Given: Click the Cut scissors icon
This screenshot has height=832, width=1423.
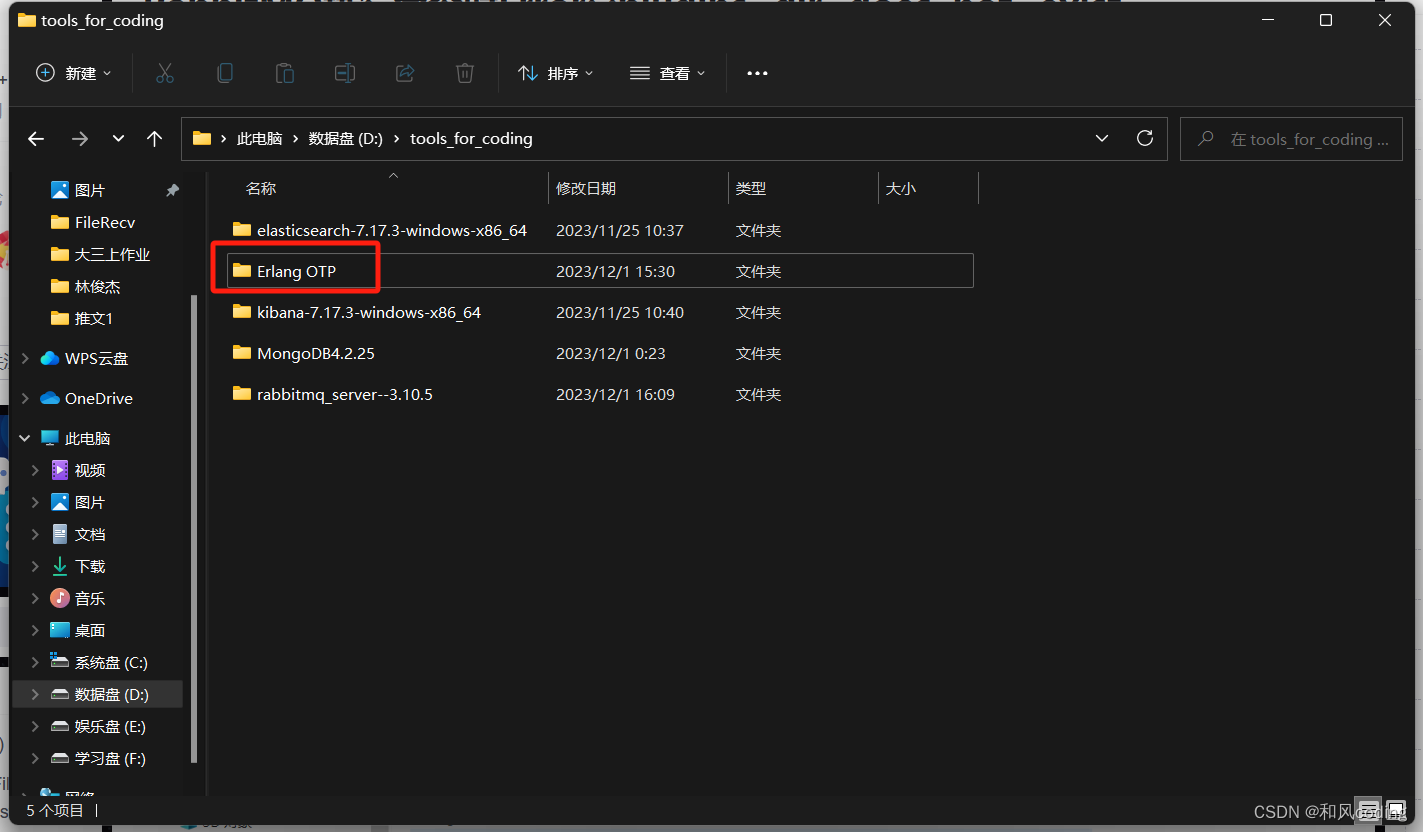Looking at the screenshot, I should pyautogui.click(x=165, y=73).
